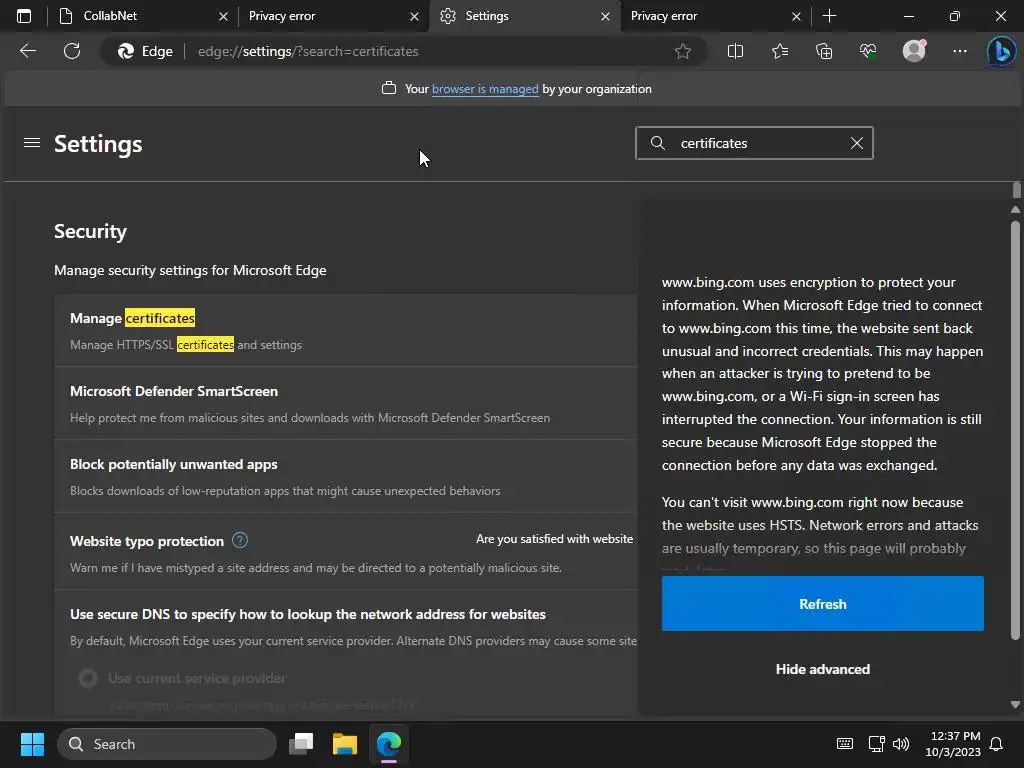Click the Edge site identity badge
The width and height of the screenshot is (1024, 768).
tap(145, 51)
